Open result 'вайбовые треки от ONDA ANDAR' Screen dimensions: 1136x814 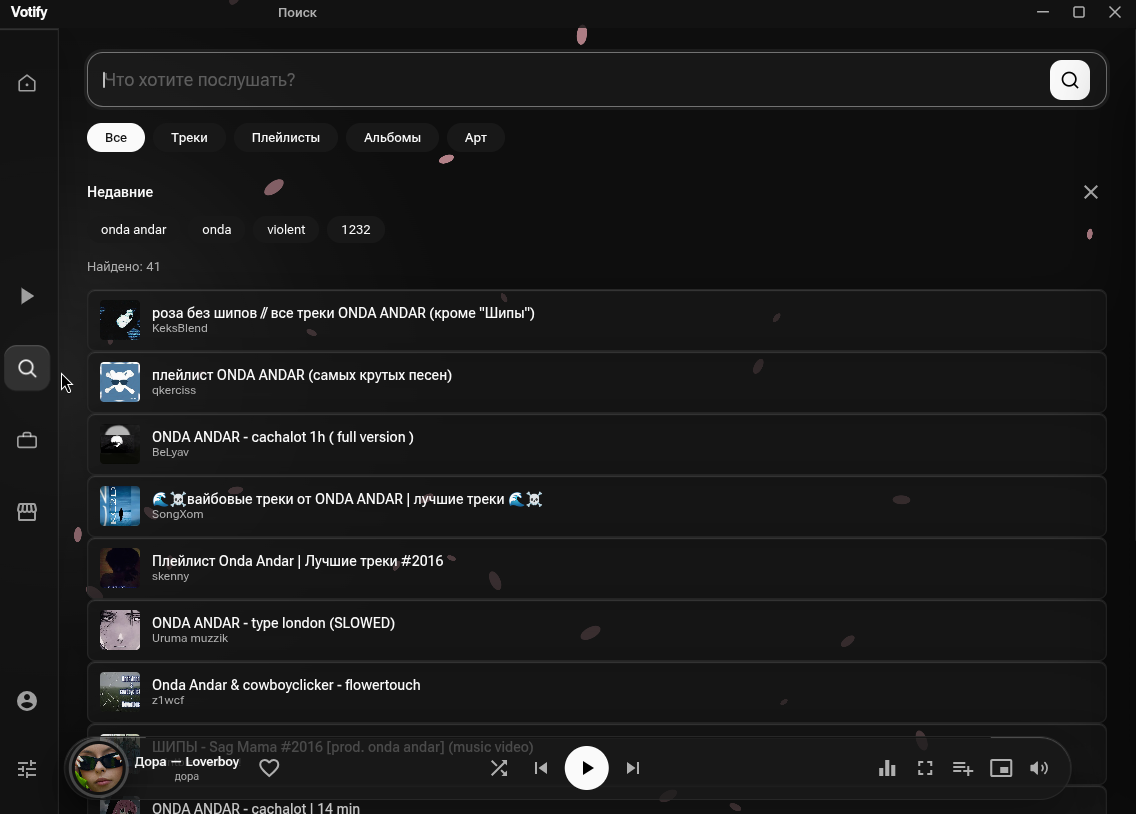pos(596,506)
